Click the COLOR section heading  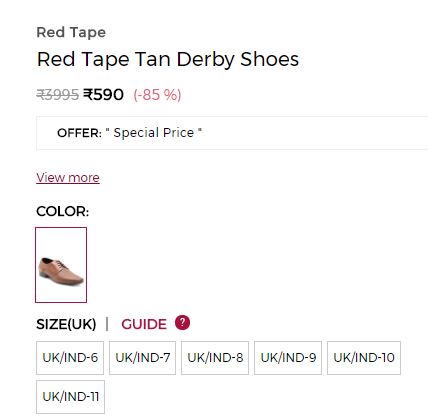(63, 211)
